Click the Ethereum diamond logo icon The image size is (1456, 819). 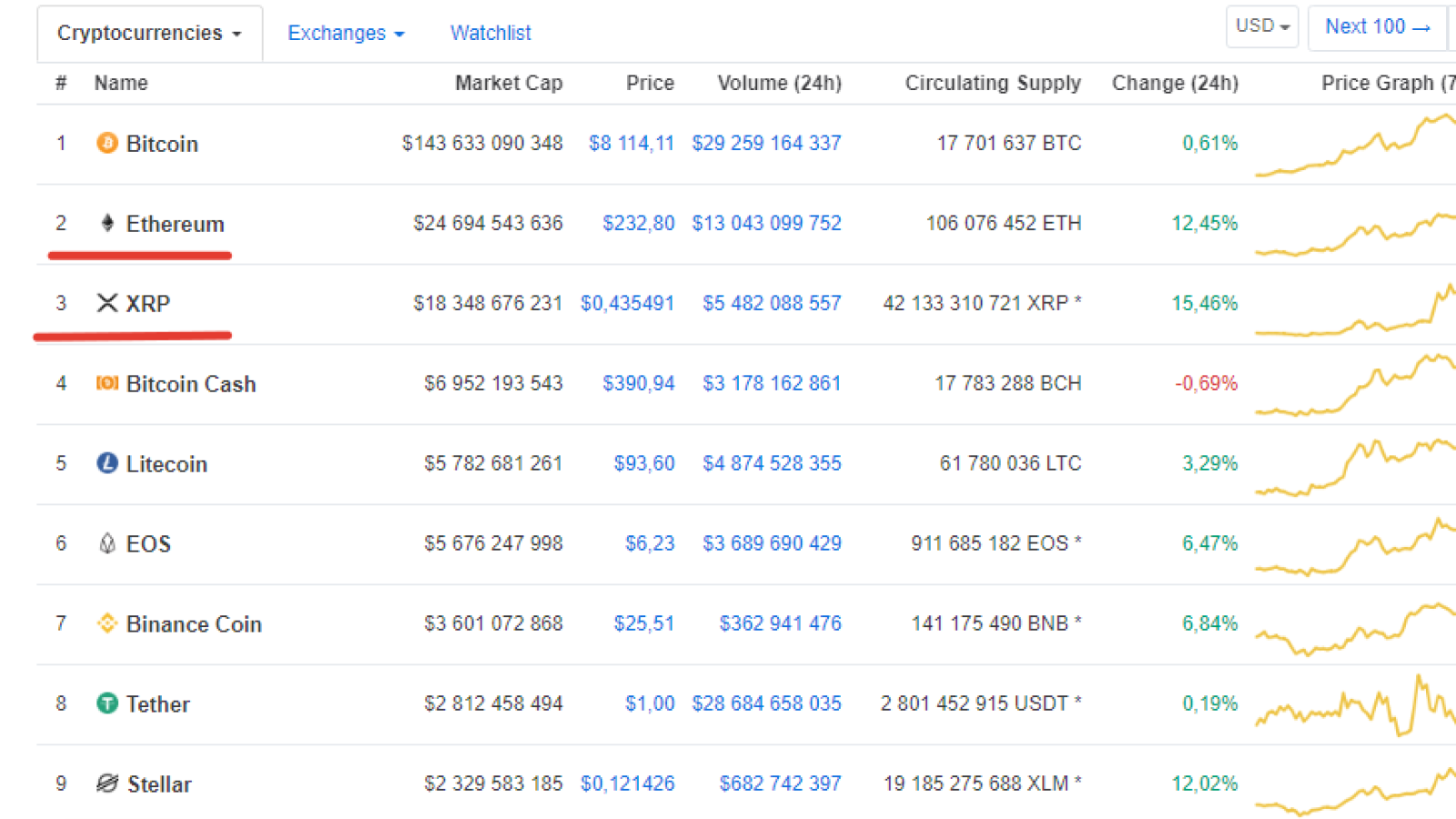tap(107, 223)
